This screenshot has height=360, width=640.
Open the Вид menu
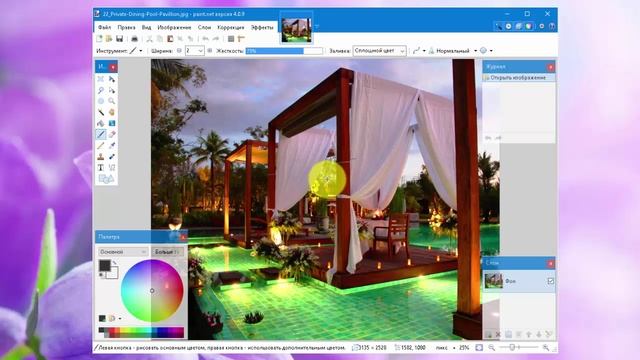point(147,27)
